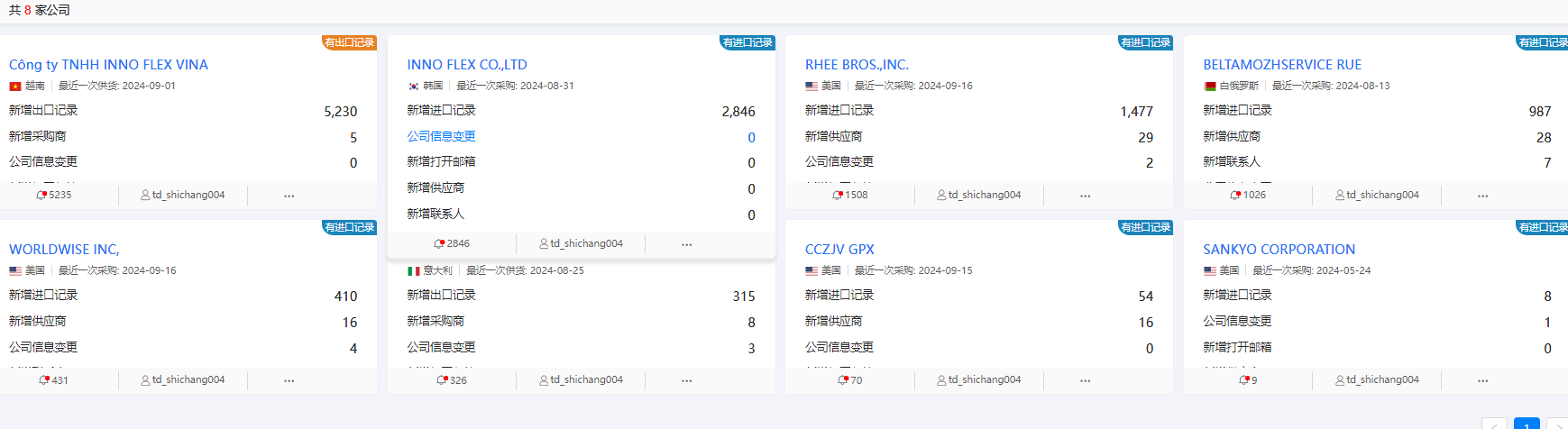Click the 公司信息变更 link in INNO FLEX card
This screenshot has width=1568, height=429.
click(441, 136)
